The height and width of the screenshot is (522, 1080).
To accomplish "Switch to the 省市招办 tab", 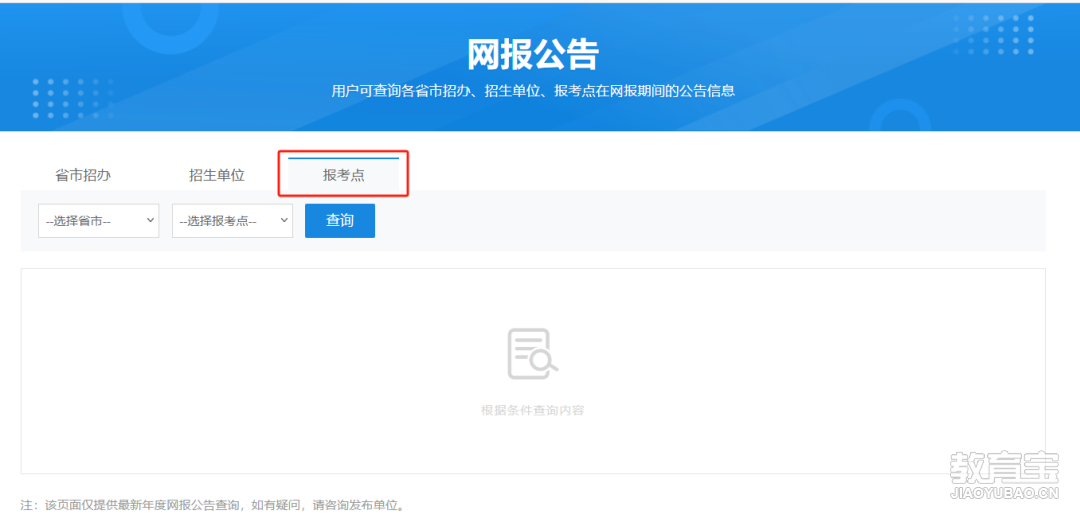I will tap(83, 175).
